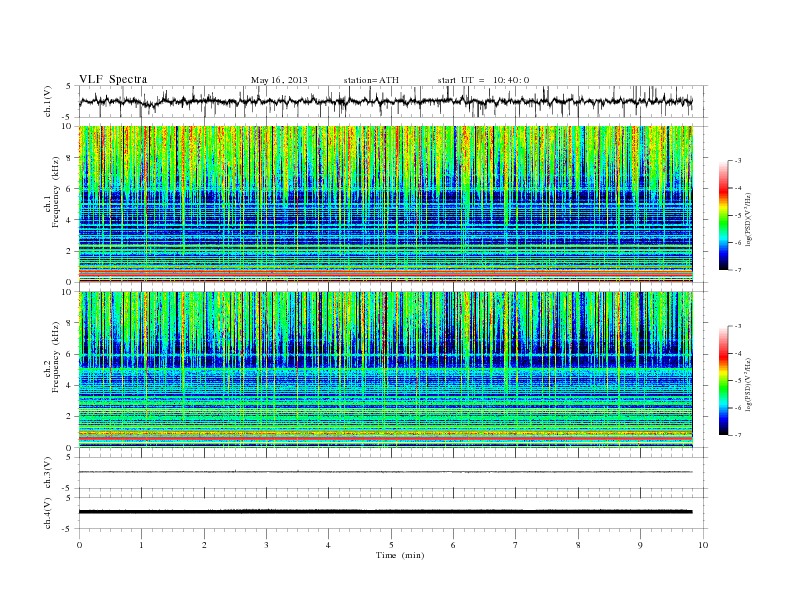Click the "station=ATH" header text
The image size is (792, 612).
point(371,80)
